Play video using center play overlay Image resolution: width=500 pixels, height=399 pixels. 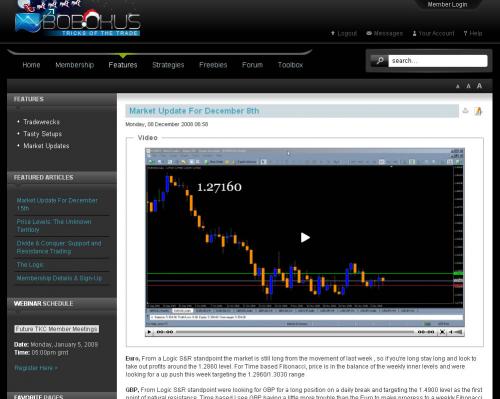(305, 237)
